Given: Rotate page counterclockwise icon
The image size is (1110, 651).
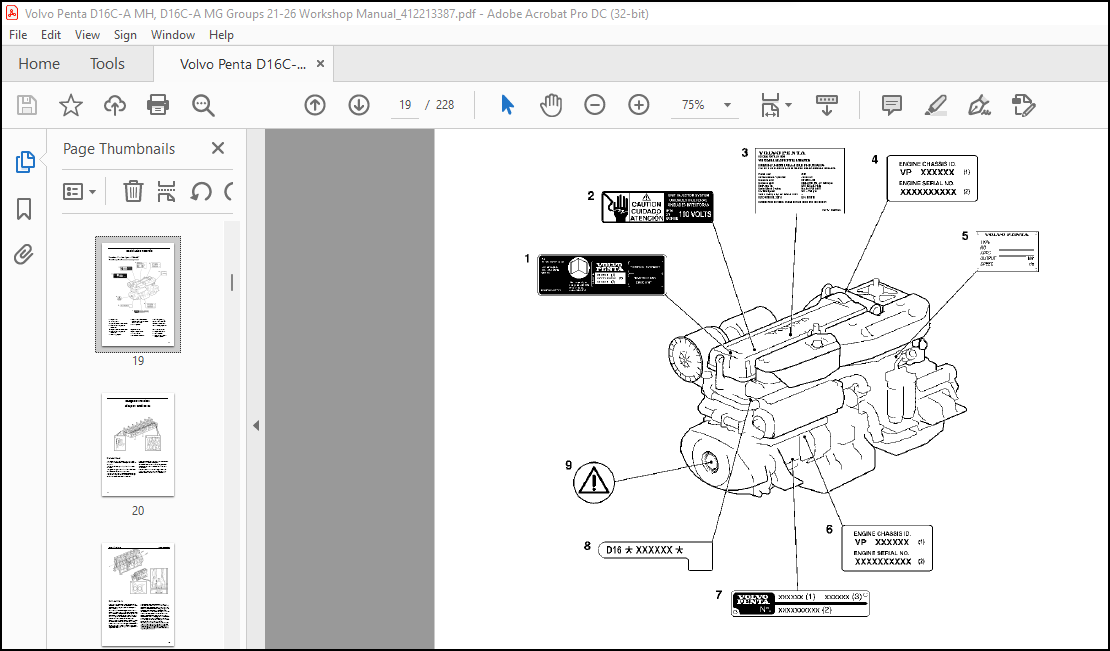Looking at the screenshot, I should 201,191.
